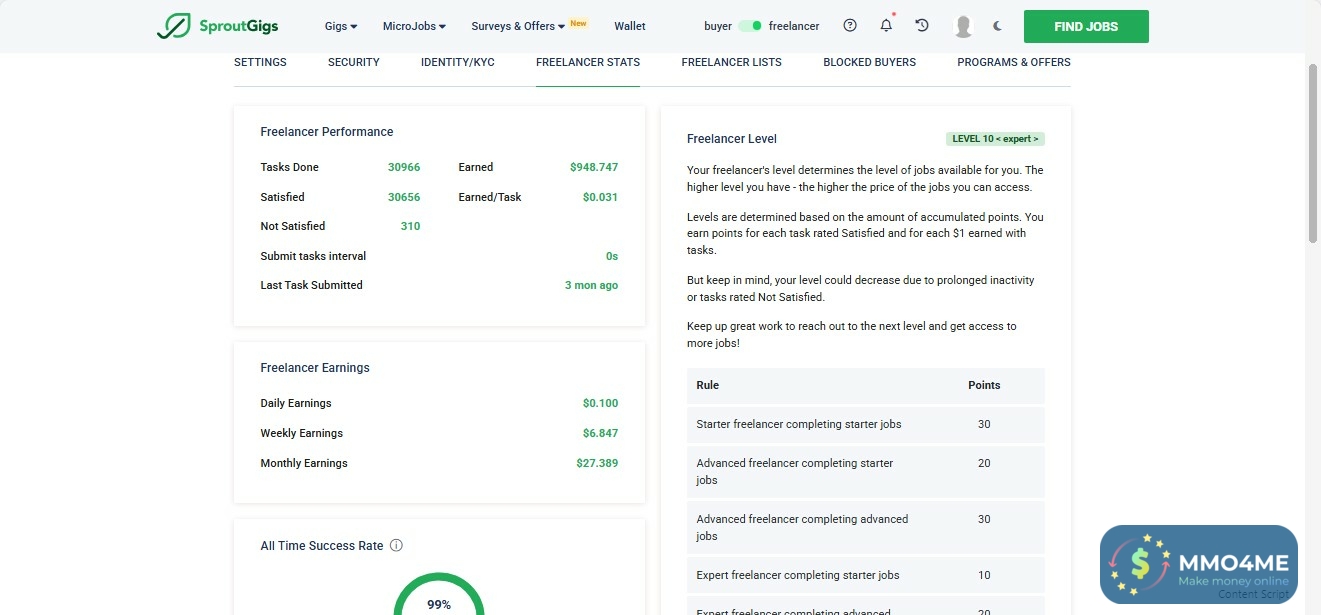This screenshot has width=1321, height=615.
Task: Switch to the Security tab
Action: [x=354, y=62]
